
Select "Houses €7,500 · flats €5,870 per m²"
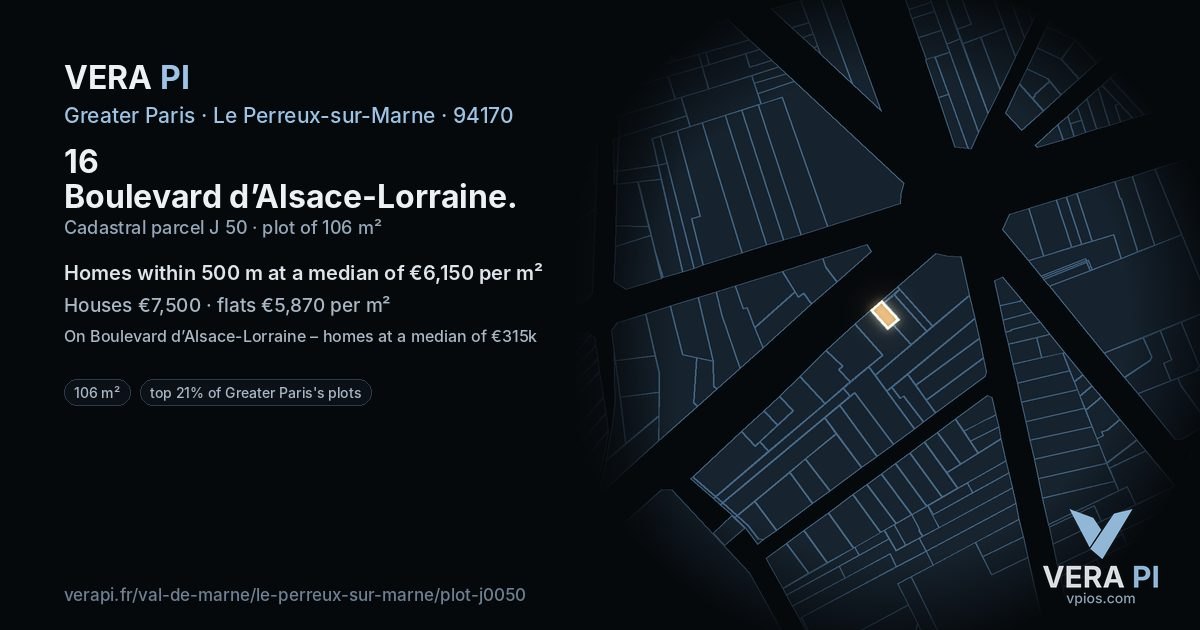pos(227,305)
